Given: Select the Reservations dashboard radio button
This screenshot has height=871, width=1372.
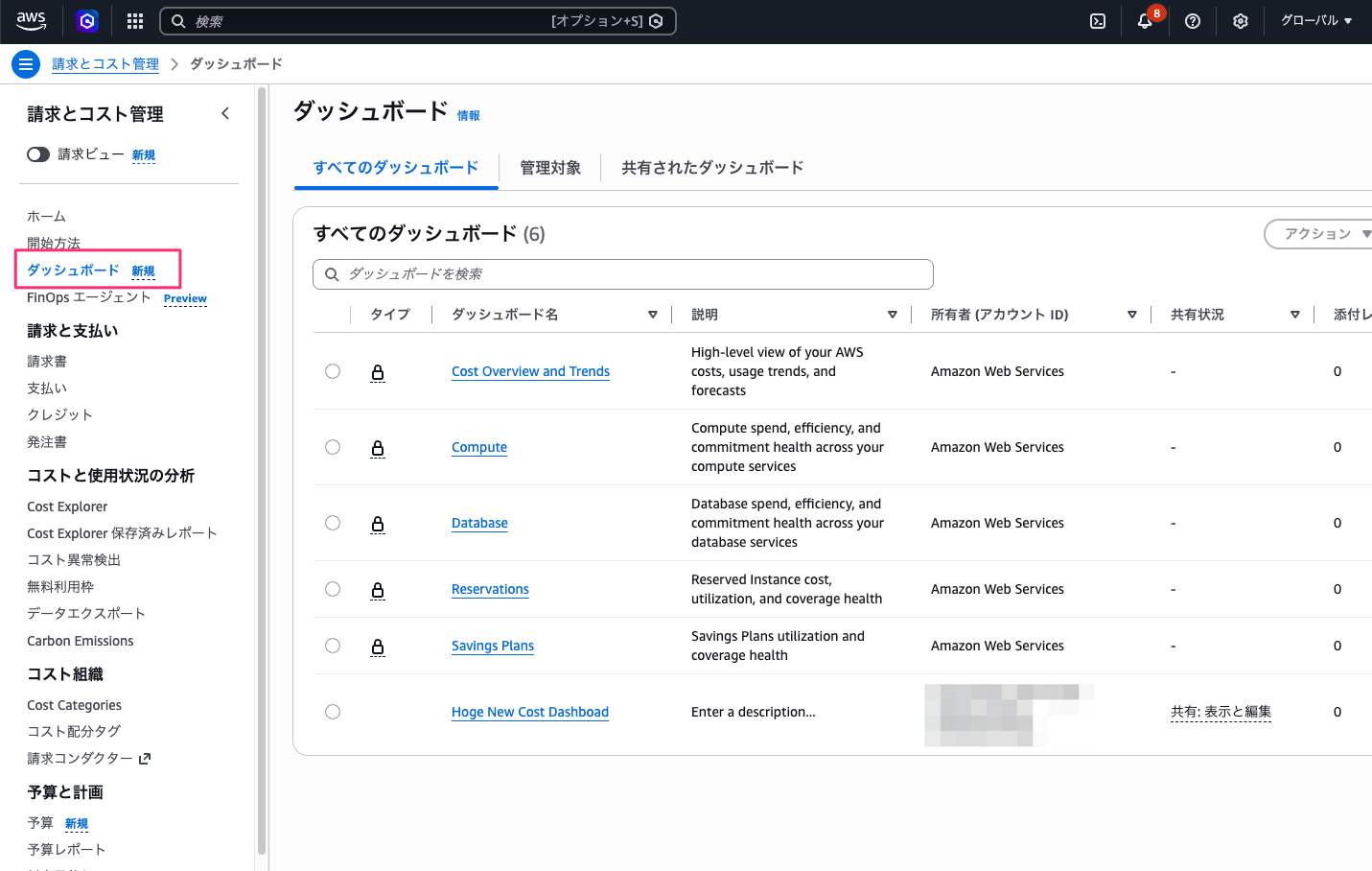Looking at the screenshot, I should tap(333, 589).
